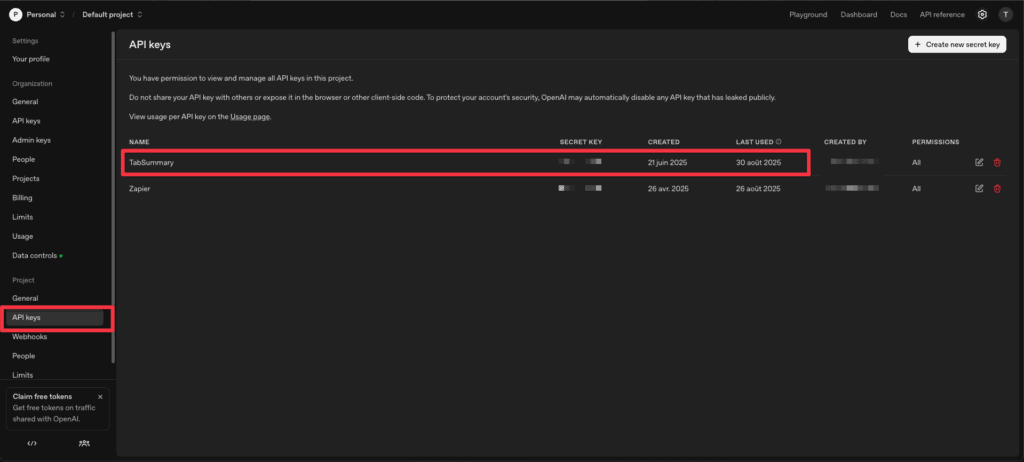1024x462 pixels.
Task: Click the Claim free tokens heading
Action: point(42,397)
